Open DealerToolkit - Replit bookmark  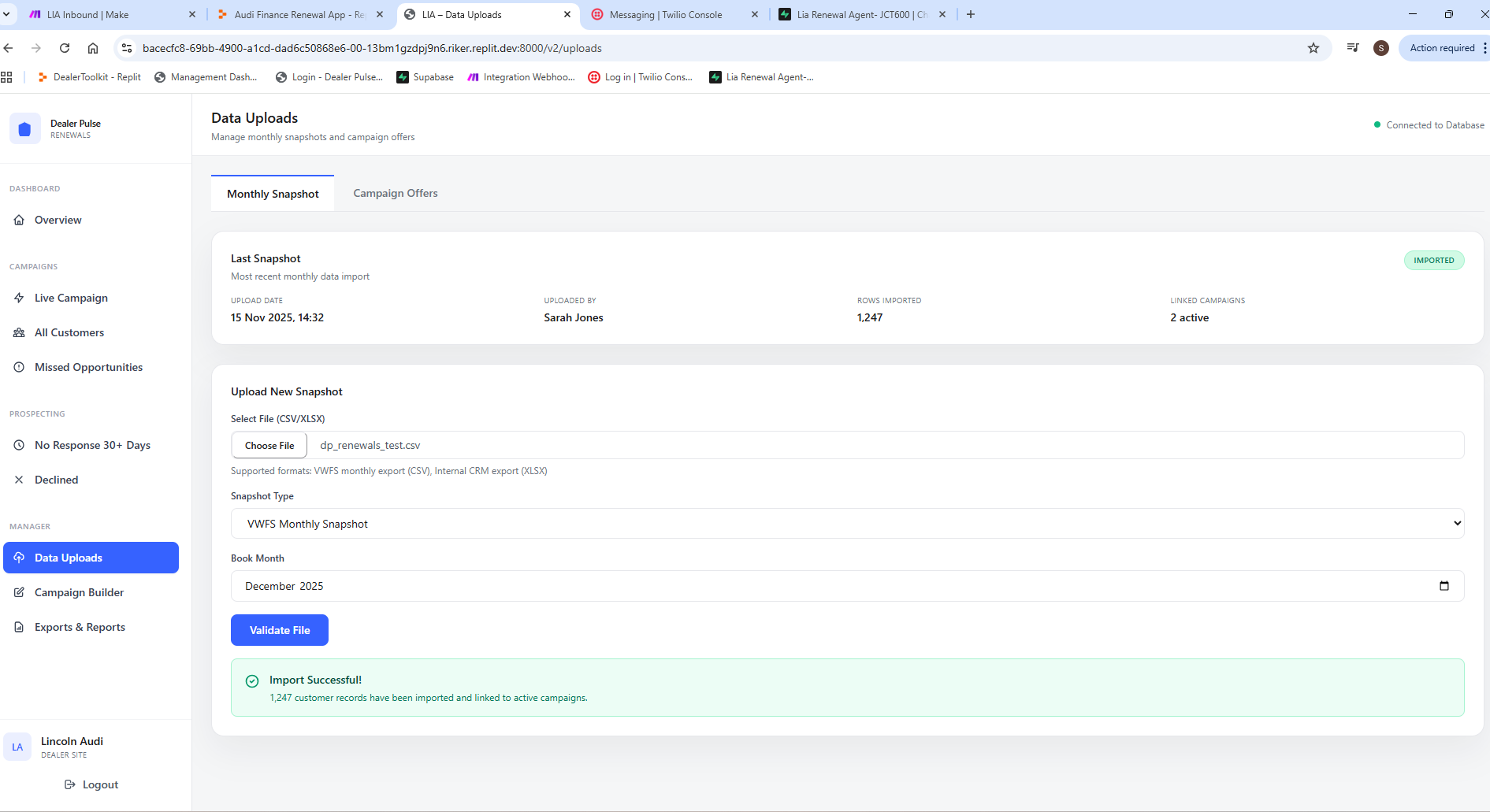tap(89, 77)
